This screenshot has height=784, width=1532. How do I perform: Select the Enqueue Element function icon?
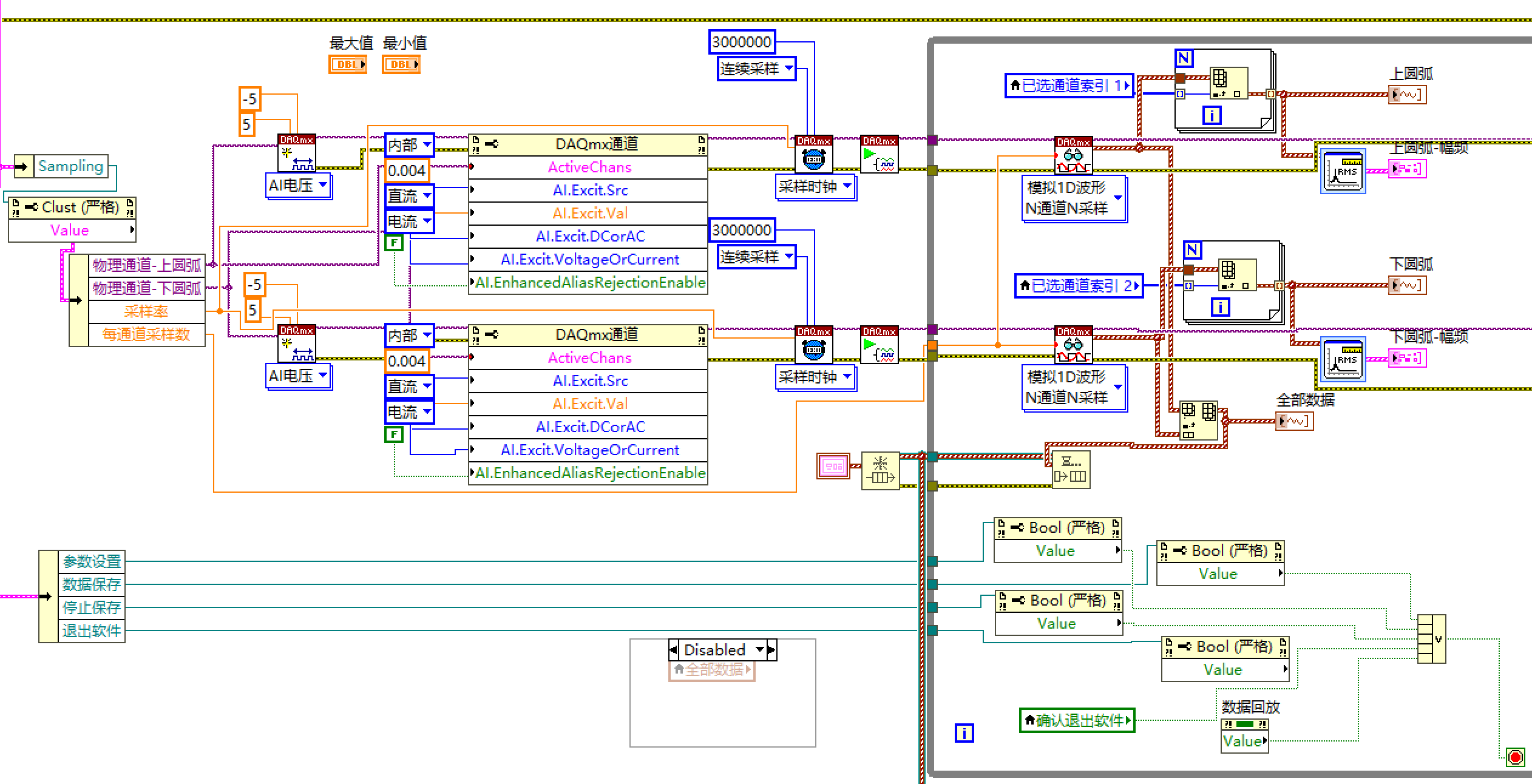(1071, 469)
